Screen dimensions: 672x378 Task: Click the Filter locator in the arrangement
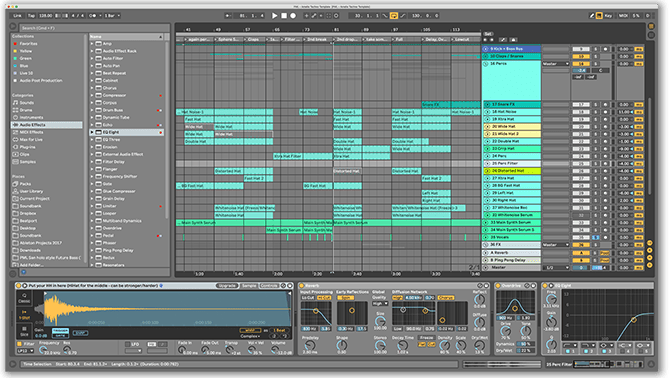point(291,39)
